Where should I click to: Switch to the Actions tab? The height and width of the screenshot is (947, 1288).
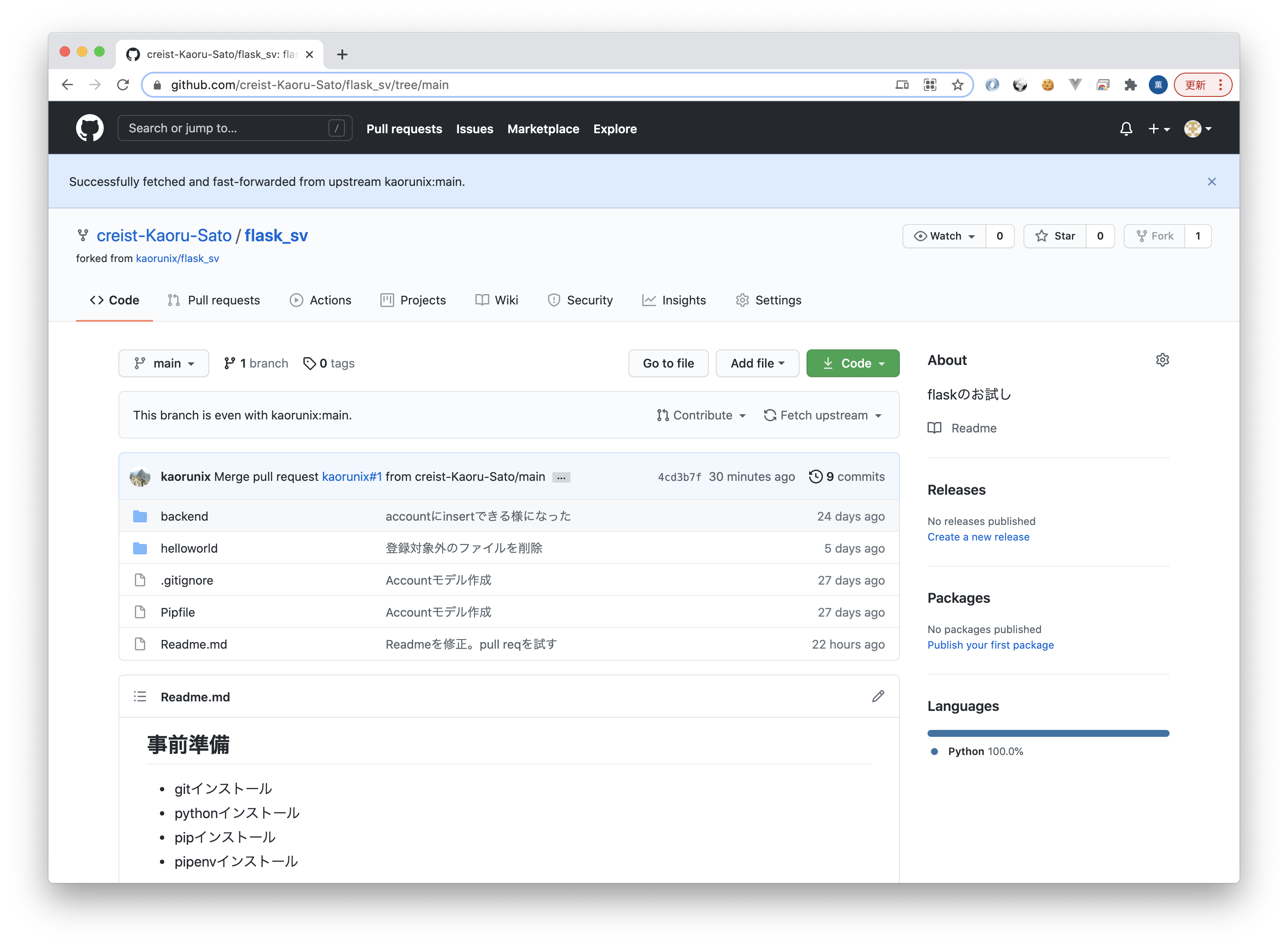coord(321,301)
